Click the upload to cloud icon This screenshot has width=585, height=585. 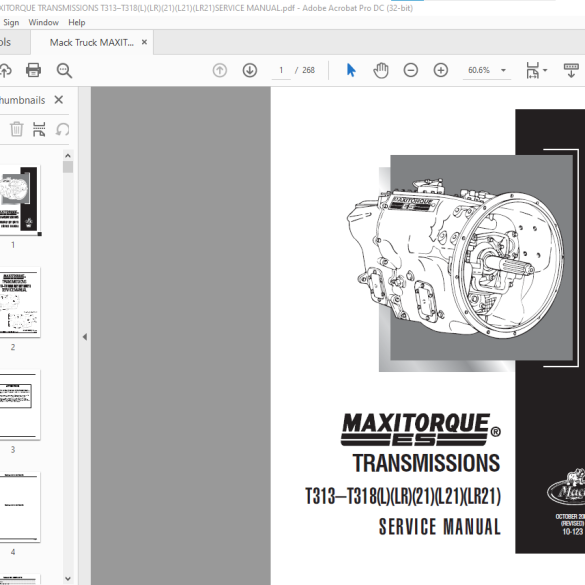(x=5, y=70)
